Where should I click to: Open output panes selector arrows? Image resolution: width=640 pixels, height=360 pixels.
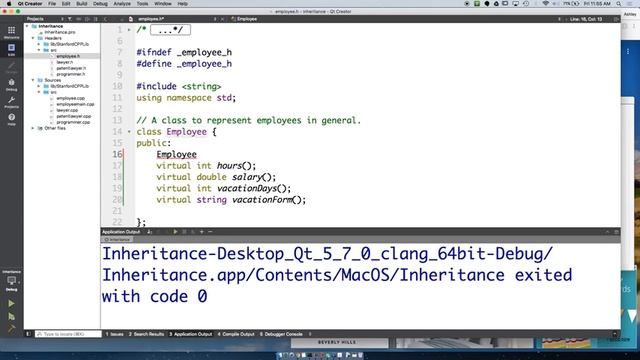coord(310,334)
